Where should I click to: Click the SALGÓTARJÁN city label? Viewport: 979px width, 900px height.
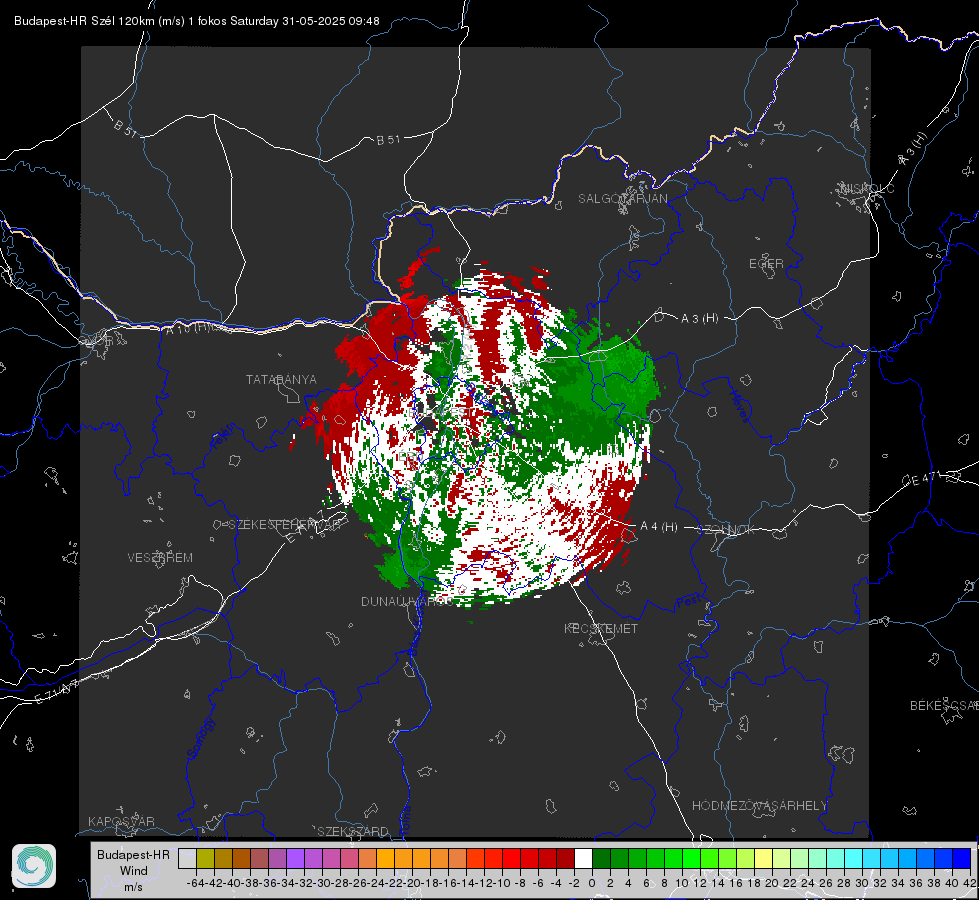coord(622,199)
